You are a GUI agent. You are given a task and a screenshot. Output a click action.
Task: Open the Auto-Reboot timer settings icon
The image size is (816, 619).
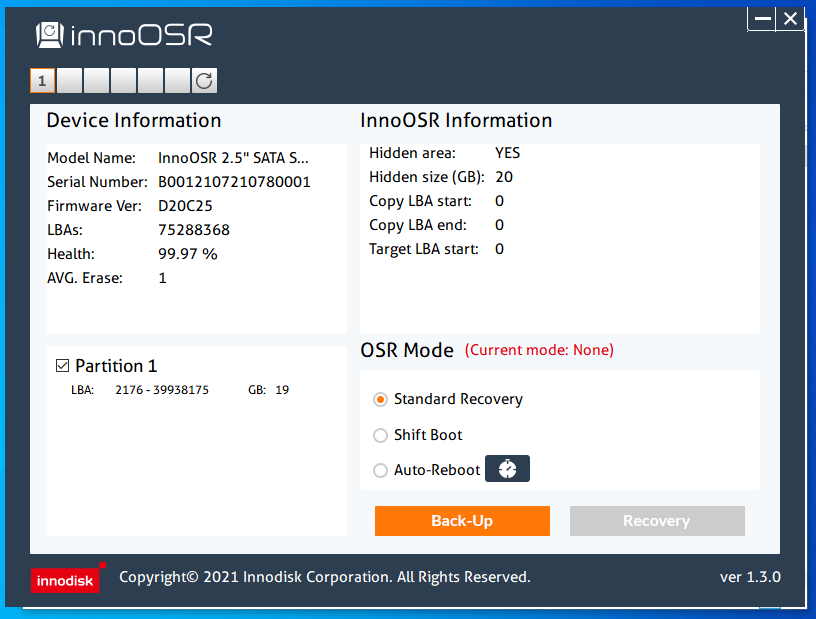tap(507, 469)
